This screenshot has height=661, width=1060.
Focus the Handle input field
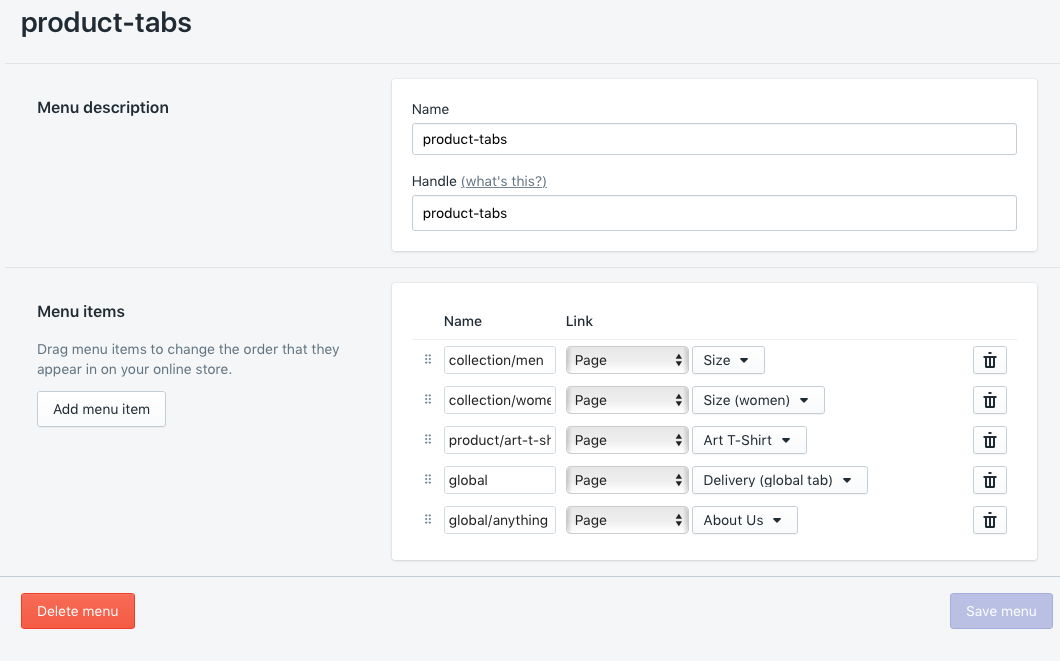pos(714,213)
